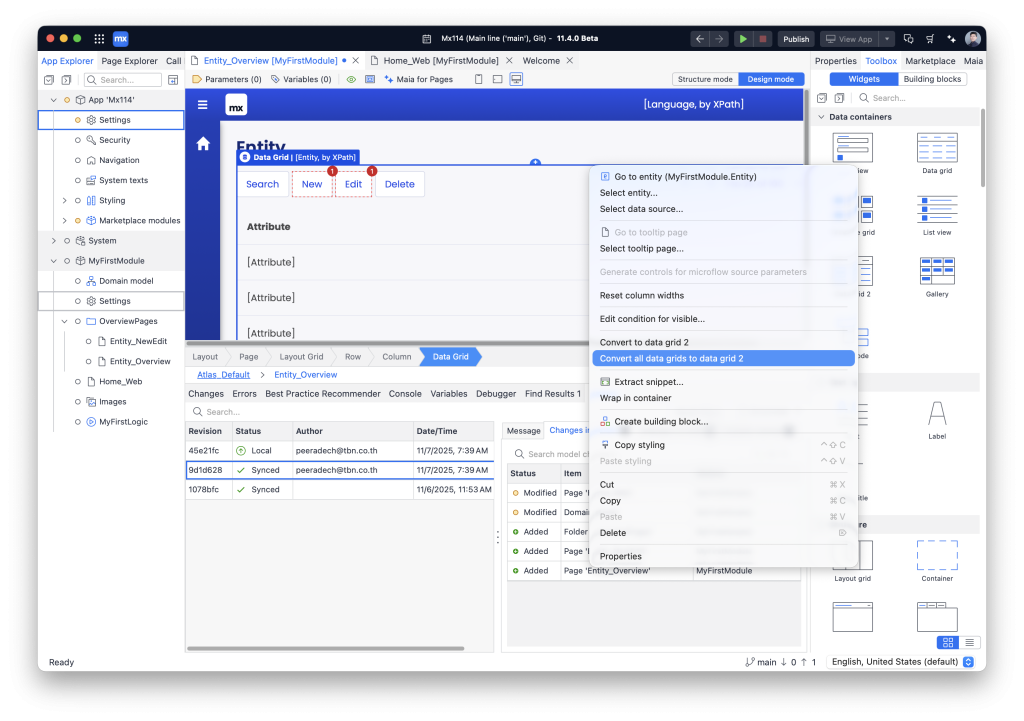Open the Atlas_Default layout link

pos(223,375)
